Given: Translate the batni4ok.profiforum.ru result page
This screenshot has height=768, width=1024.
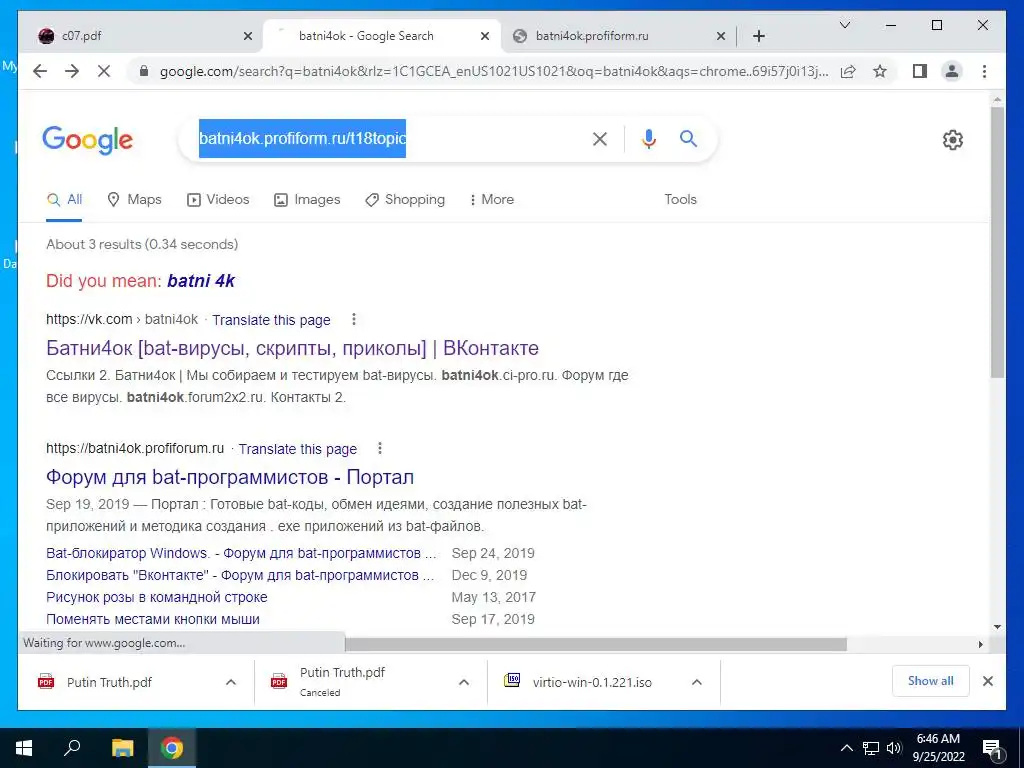Looking at the screenshot, I should click(x=297, y=449).
